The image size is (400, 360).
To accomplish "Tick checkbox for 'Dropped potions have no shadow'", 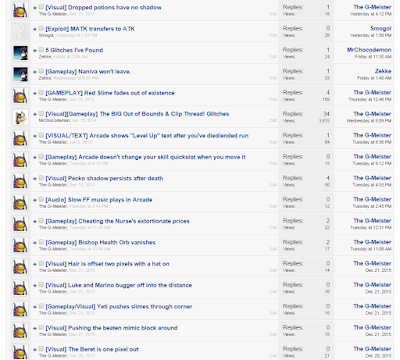I will coord(41,7).
